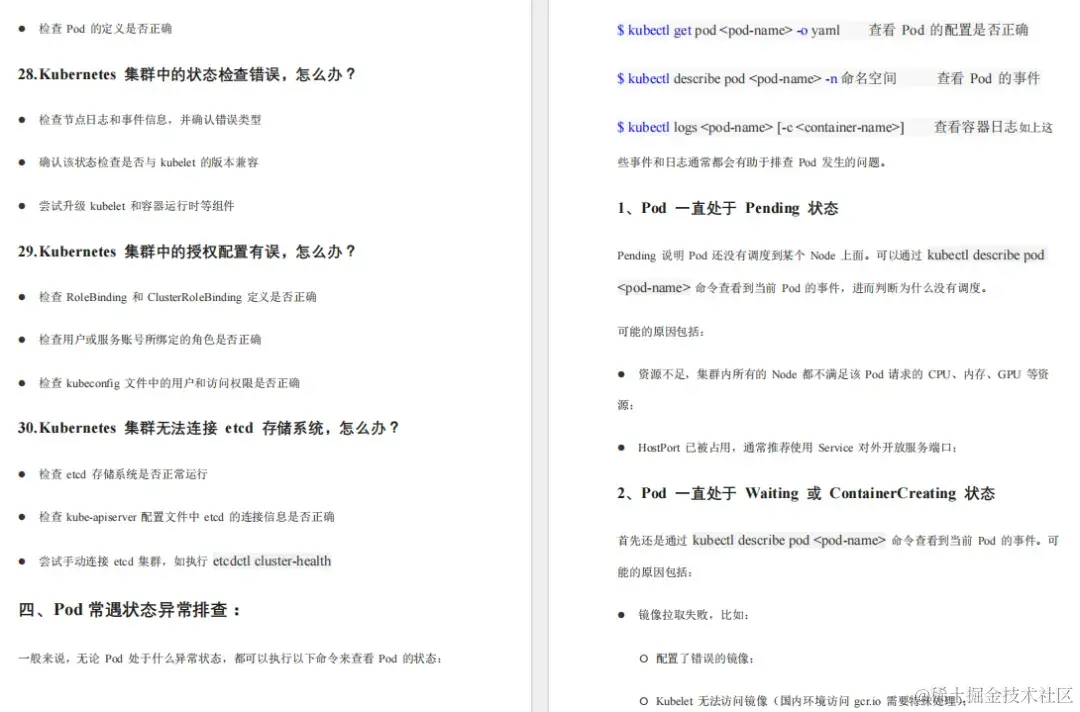Click the circle marker beside '配置了错误的镜像'
Screen dimensions: 1080x712
point(645,660)
